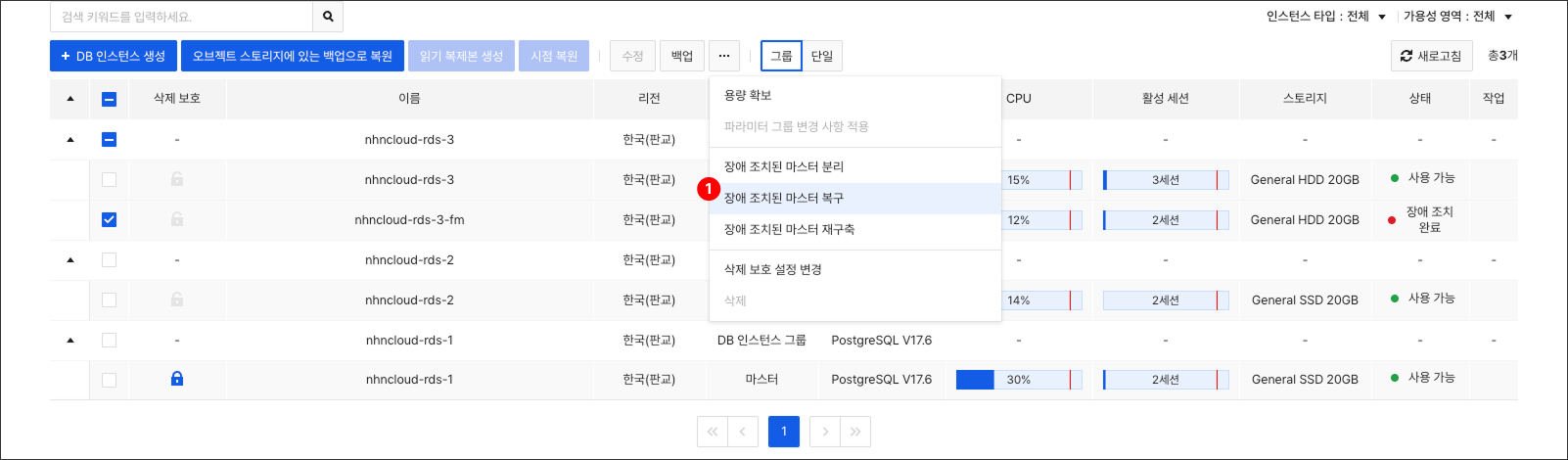Screen dimensions: 1568x460
Task: Open the more actions ellipsis button
Action: (x=723, y=56)
